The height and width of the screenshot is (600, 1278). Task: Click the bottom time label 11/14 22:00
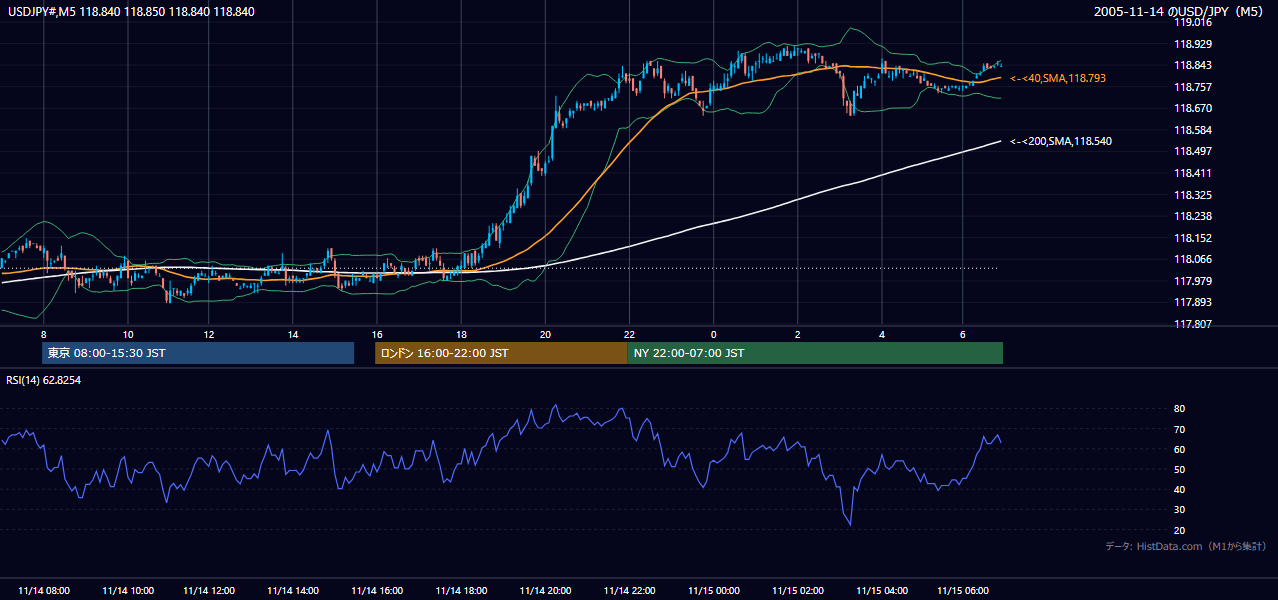[x=629, y=591]
